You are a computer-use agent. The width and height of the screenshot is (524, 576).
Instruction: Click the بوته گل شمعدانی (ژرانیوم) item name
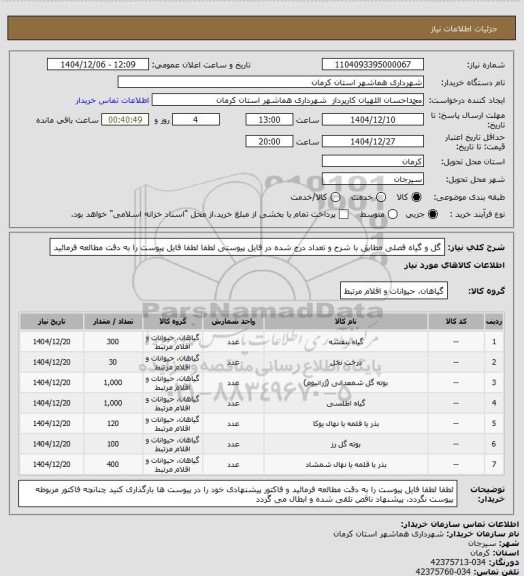tap(345, 383)
